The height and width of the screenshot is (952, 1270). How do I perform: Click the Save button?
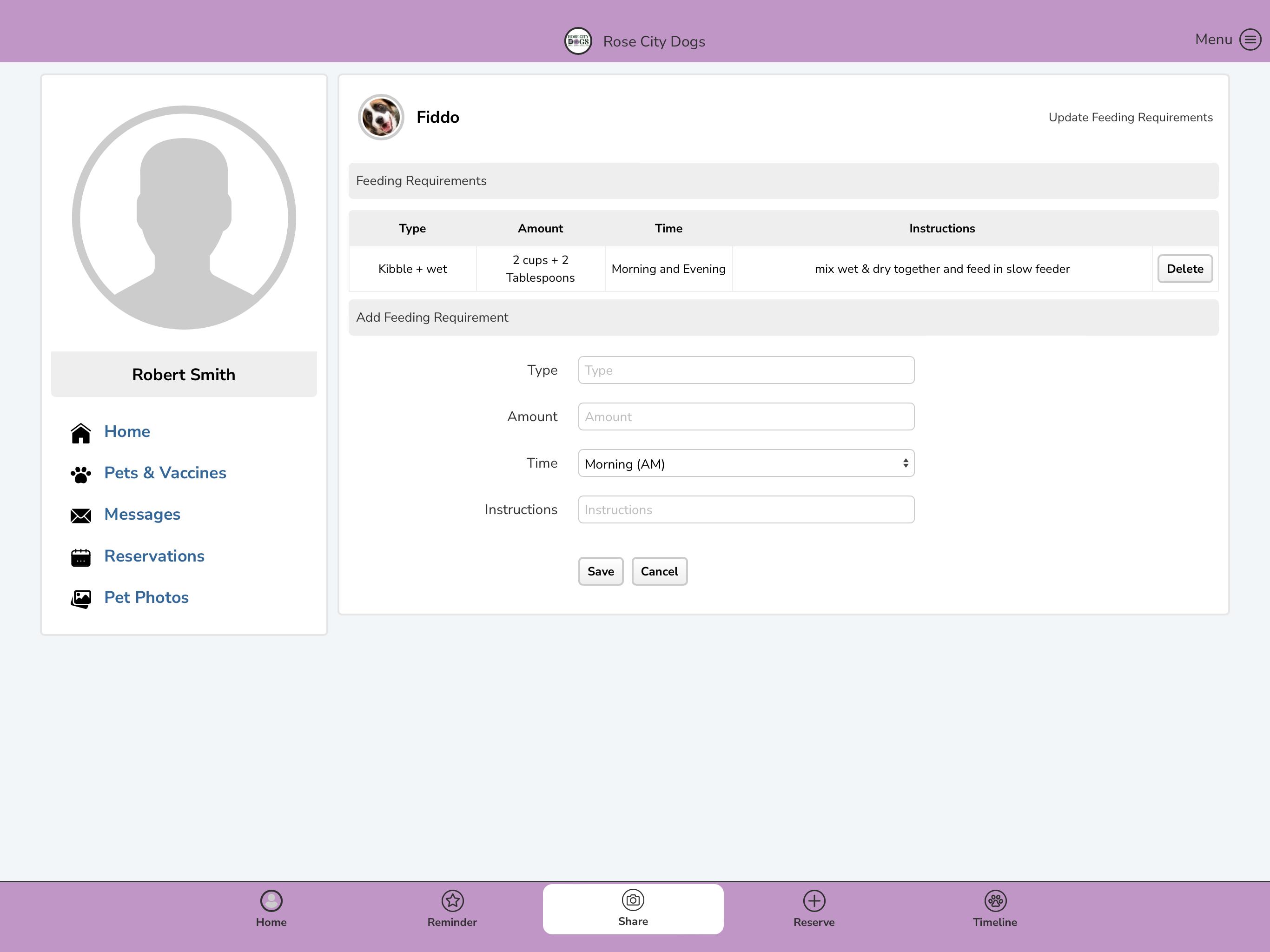pos(601,571)
